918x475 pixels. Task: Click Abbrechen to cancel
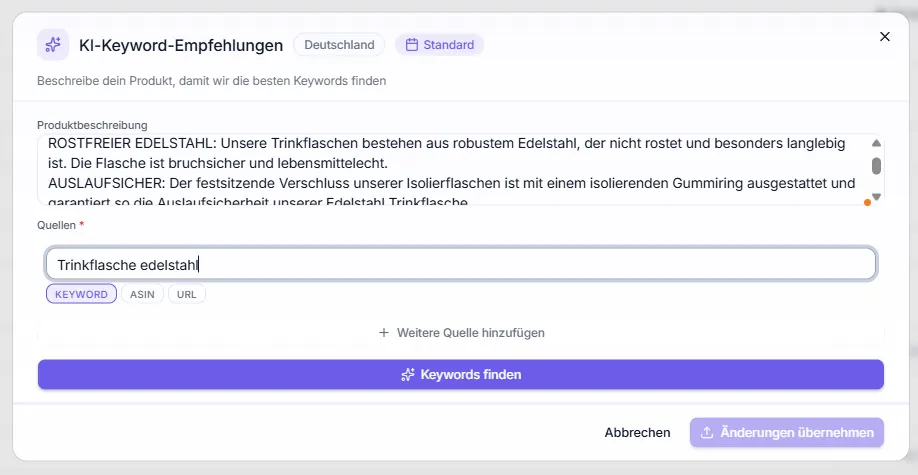click(638, 432)
